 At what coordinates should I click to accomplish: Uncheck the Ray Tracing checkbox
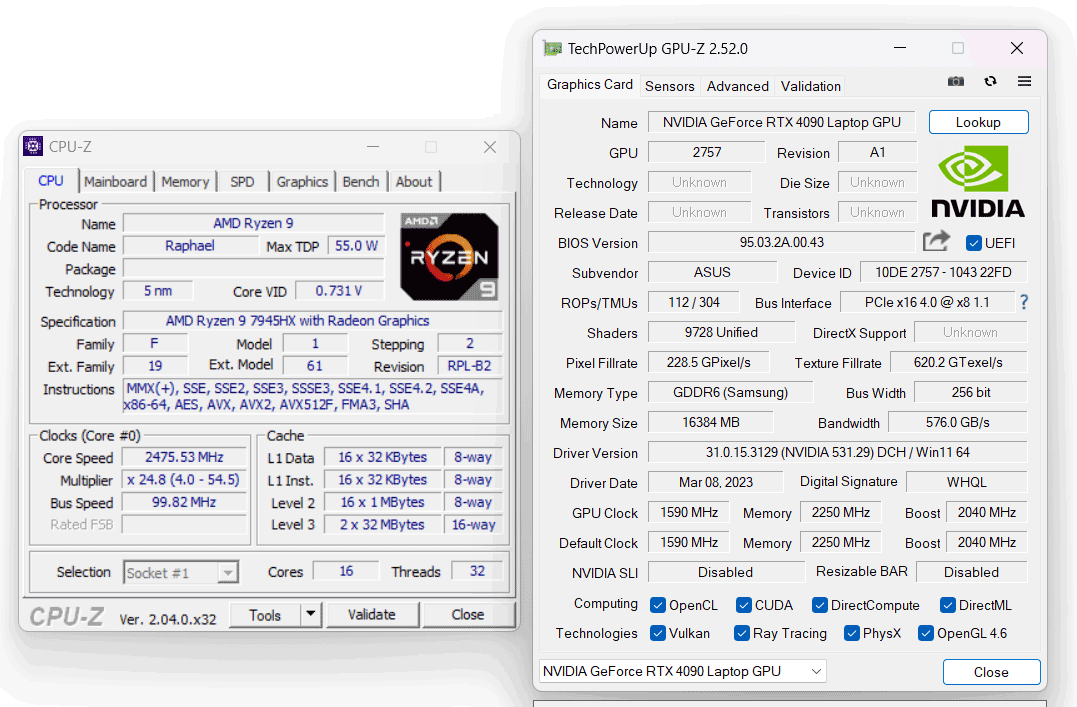click(x=742, y=633)
